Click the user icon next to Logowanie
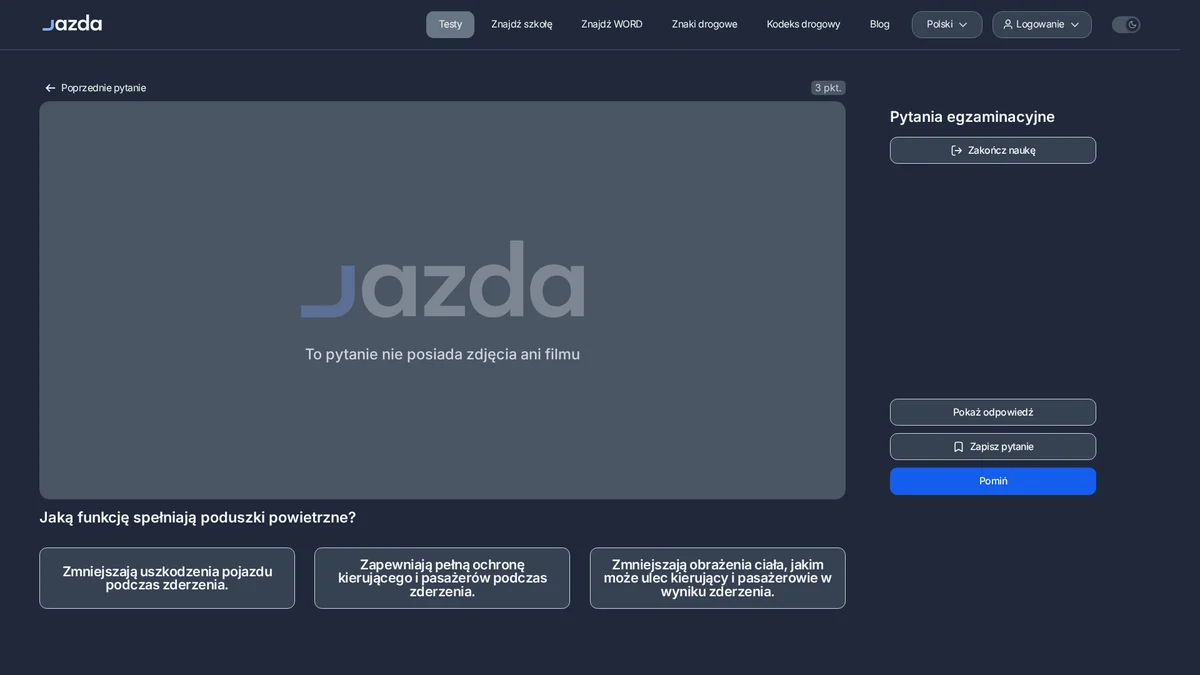Viewport: 1200px width, 675px height. click(1008, 24)
